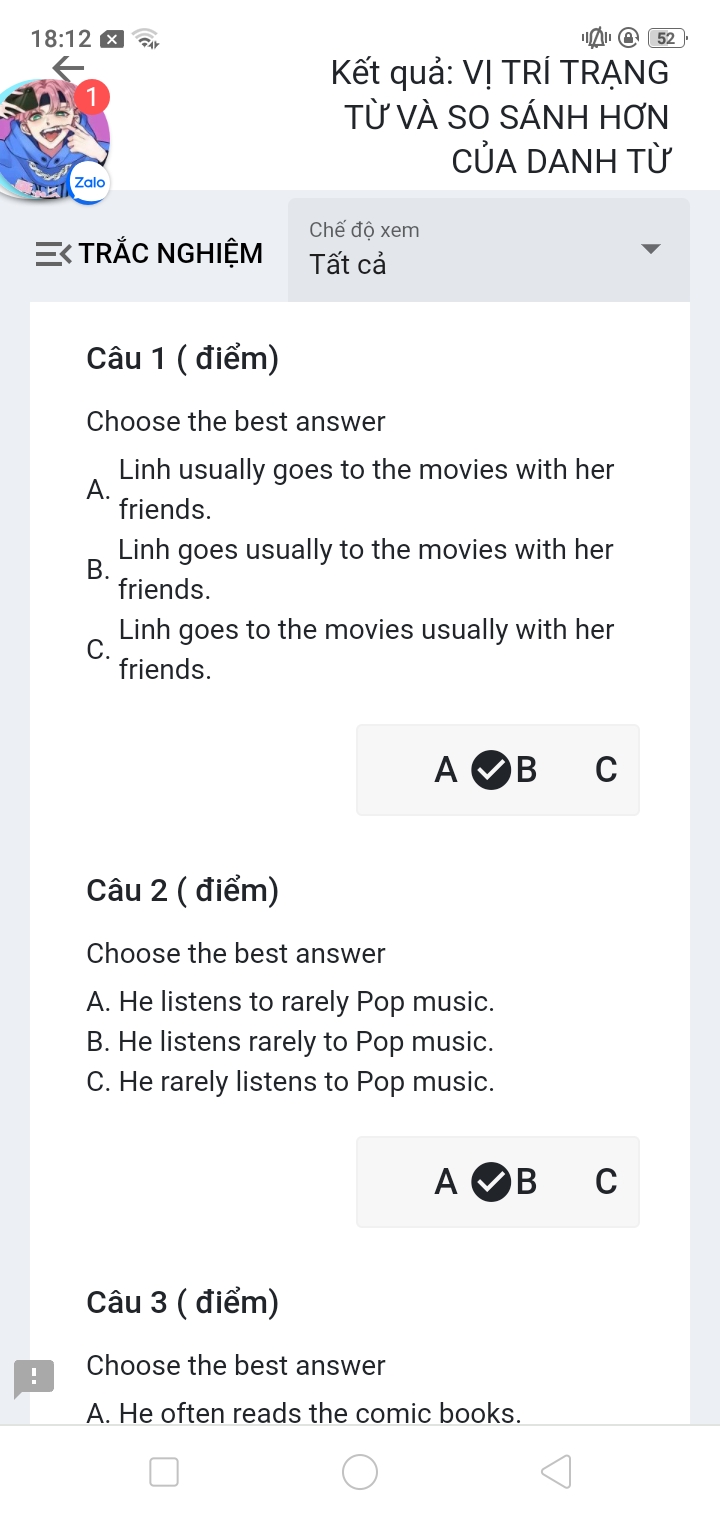Select answer A for Câu 1
The width and height of the screenshot is (720, 1520).
point(446,770)
